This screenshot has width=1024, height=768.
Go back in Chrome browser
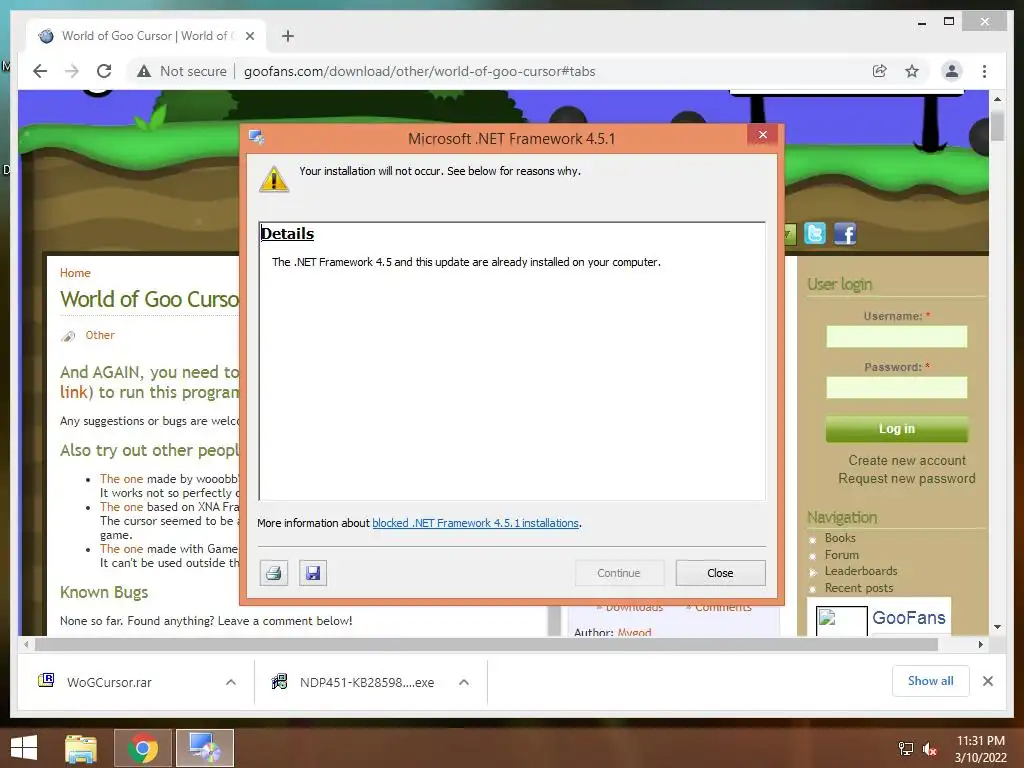40,71
